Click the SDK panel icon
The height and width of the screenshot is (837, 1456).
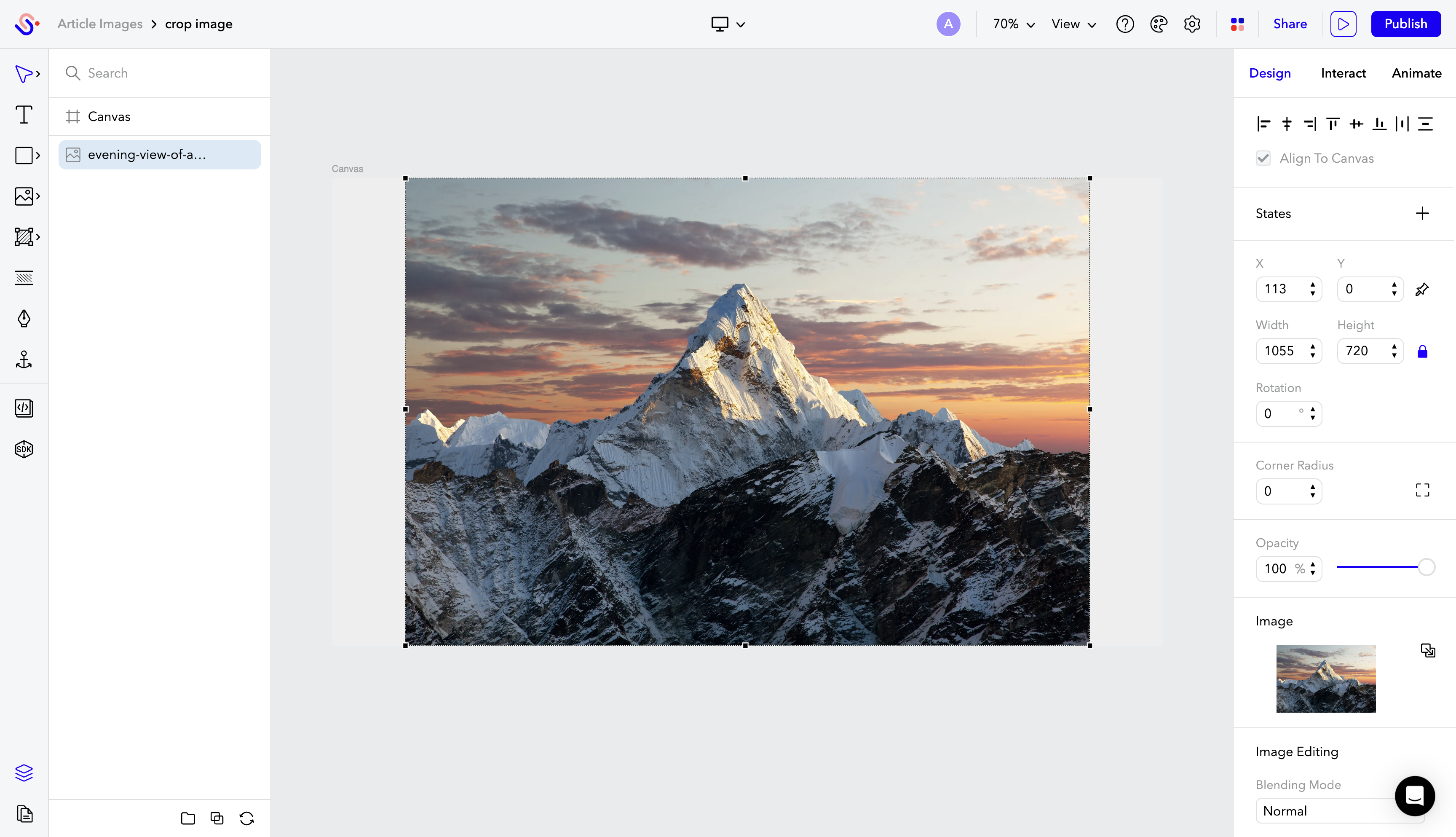[24, 449]
